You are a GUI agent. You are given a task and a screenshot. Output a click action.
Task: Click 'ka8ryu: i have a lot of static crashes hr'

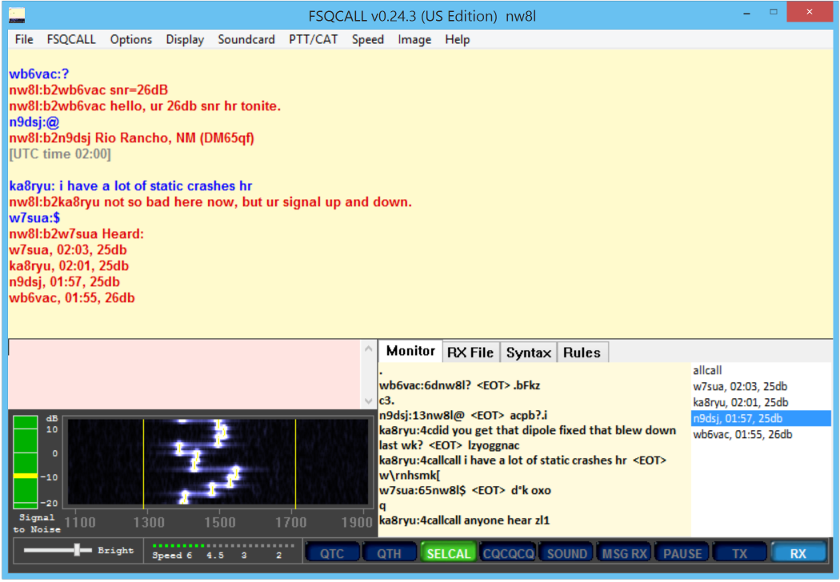(x=130, y=186)
